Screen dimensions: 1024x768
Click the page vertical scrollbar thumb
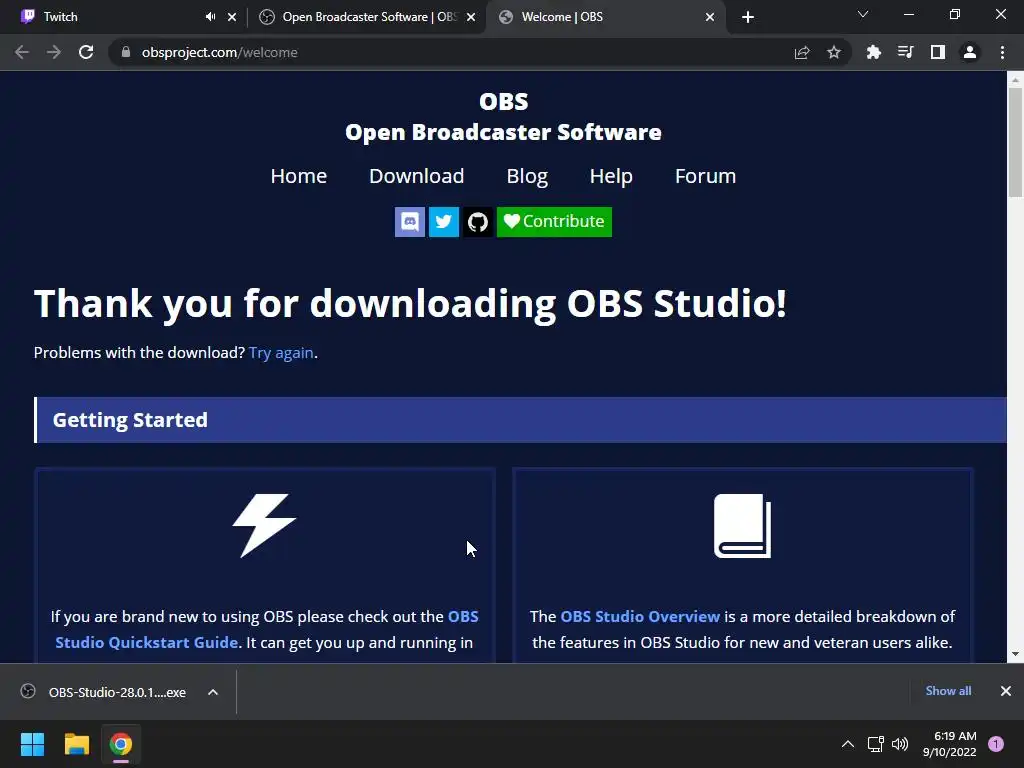1015,142
